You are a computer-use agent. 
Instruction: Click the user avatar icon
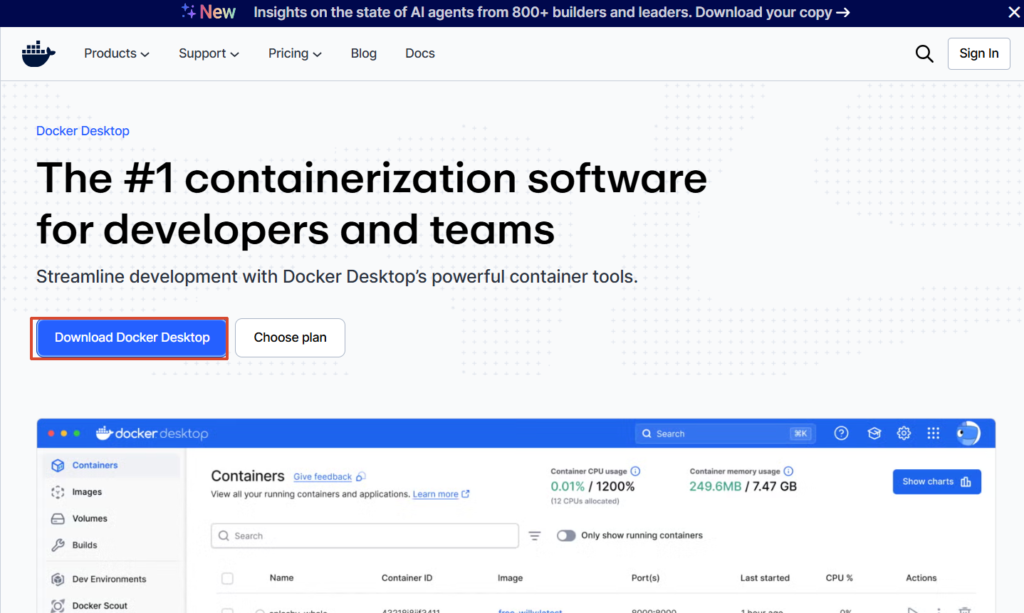click(968, 433)
